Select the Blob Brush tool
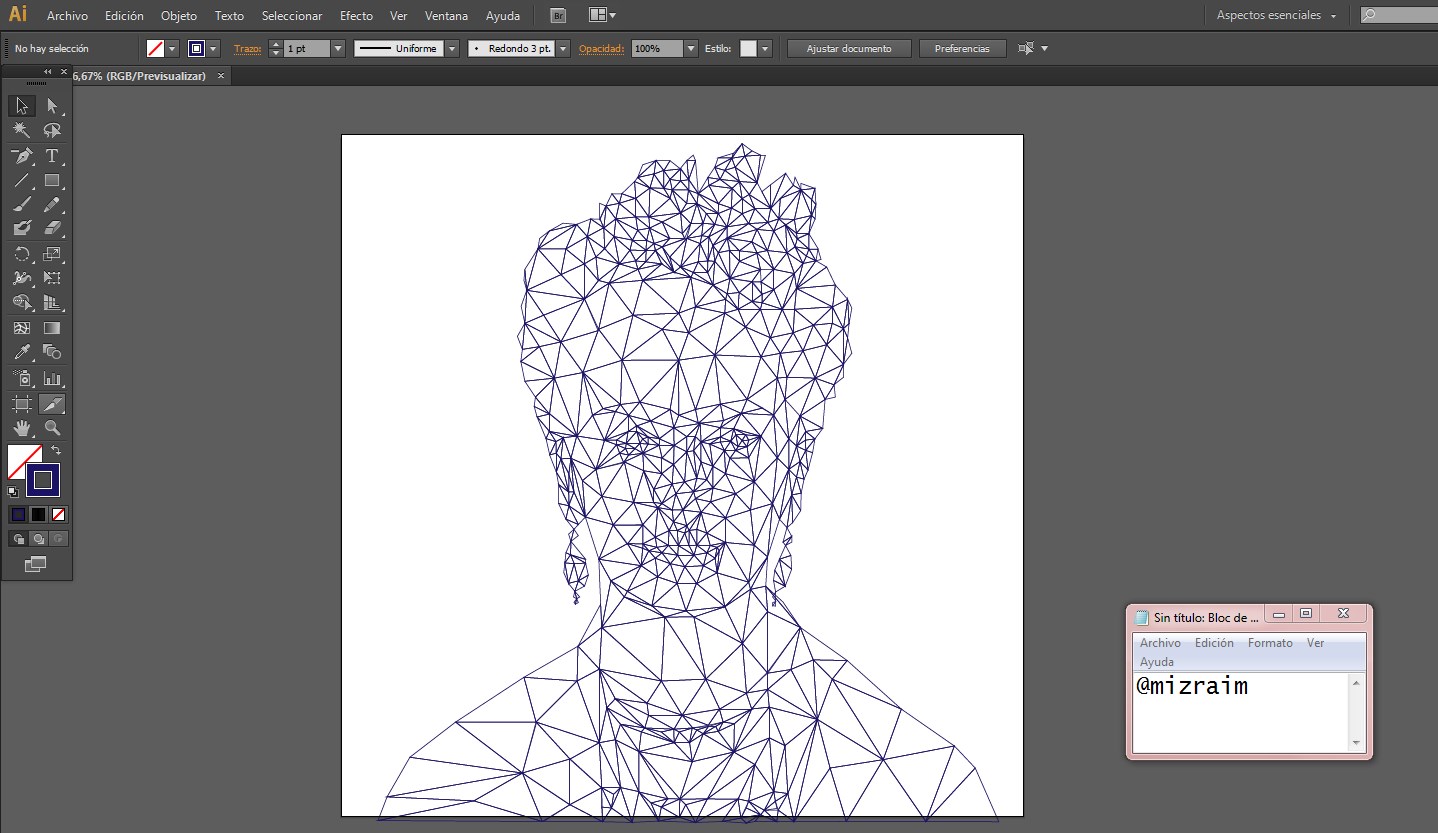Screen dimensions: 1438x833 (x=22, y=229)
